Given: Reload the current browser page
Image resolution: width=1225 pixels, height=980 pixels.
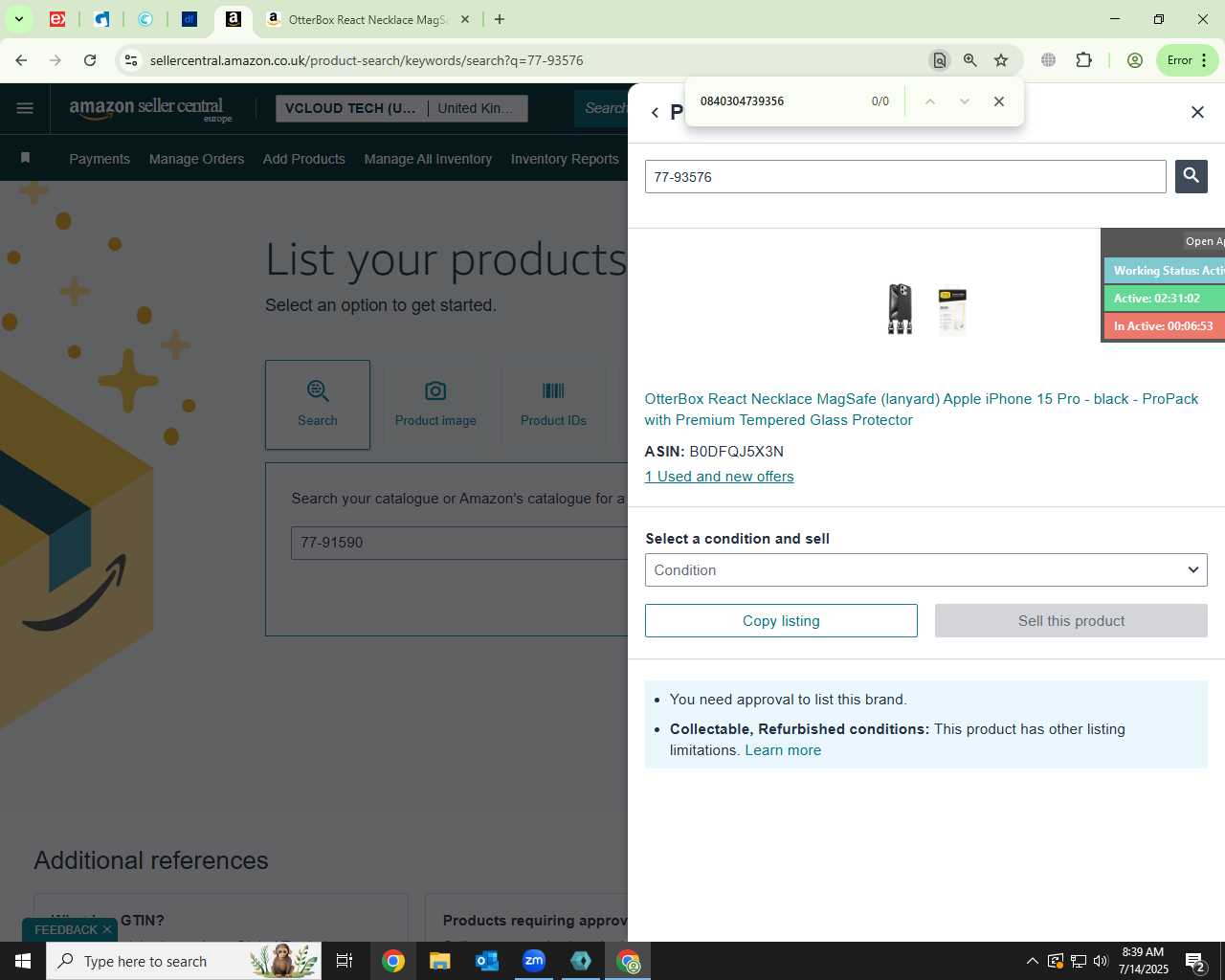Looking at the screenshot, I should (90, 60).
